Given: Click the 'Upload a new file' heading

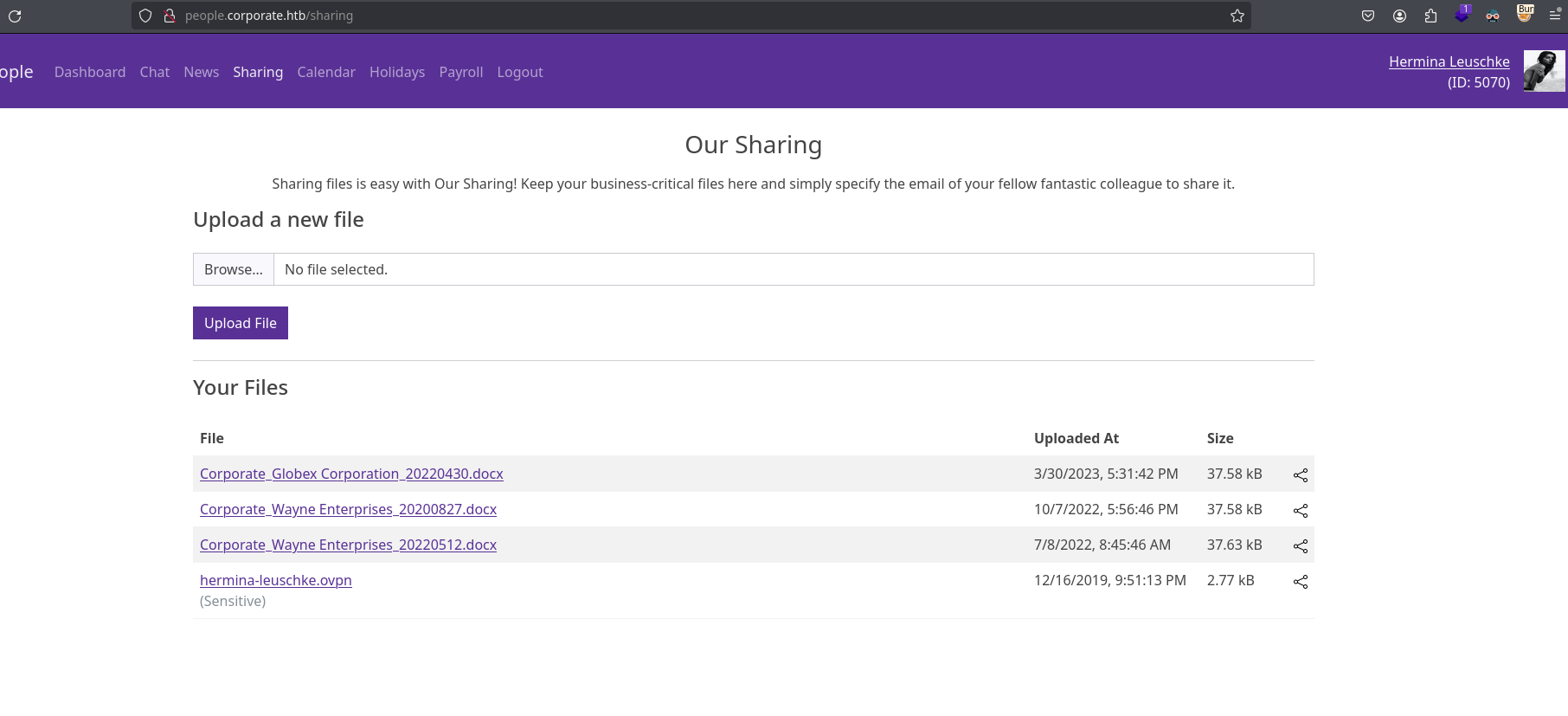Looking at the screenshot, I should (x=279, y=219).
